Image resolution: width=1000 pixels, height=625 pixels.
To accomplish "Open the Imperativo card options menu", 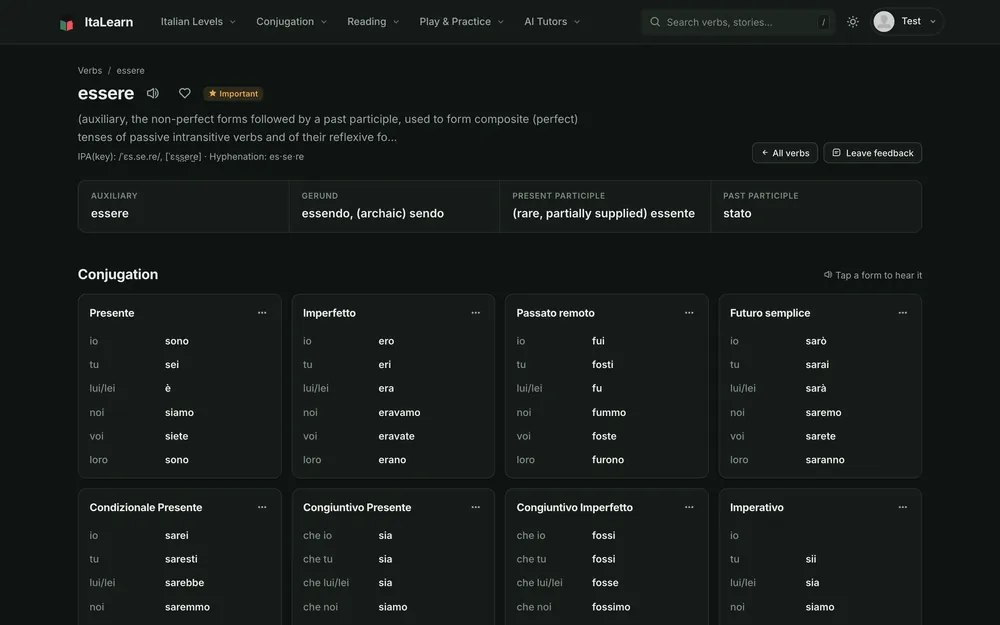I will tap(902, 507).
